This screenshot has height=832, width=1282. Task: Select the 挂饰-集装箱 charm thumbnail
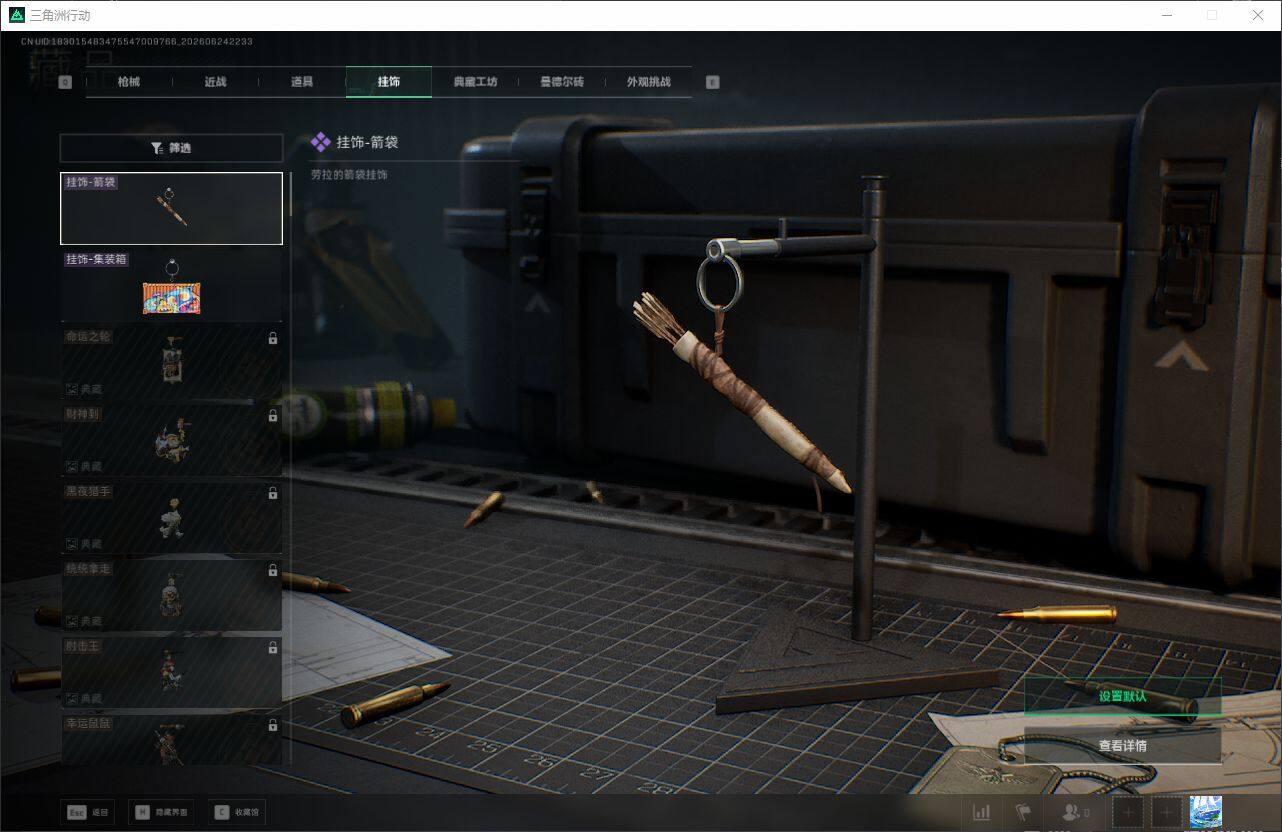171,285
